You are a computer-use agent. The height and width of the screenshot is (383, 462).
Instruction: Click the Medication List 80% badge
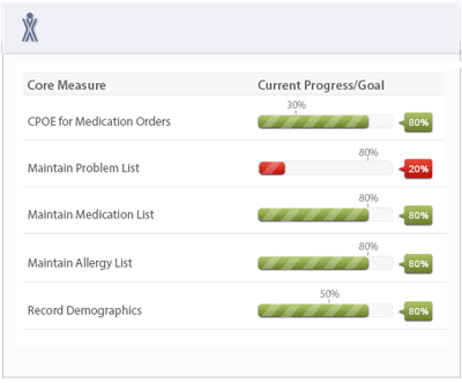click(416, 215)
